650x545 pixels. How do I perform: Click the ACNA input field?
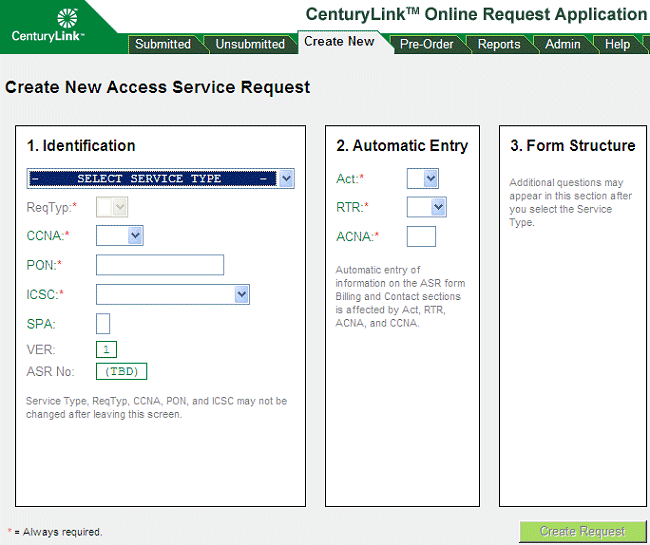coord(421,236)
